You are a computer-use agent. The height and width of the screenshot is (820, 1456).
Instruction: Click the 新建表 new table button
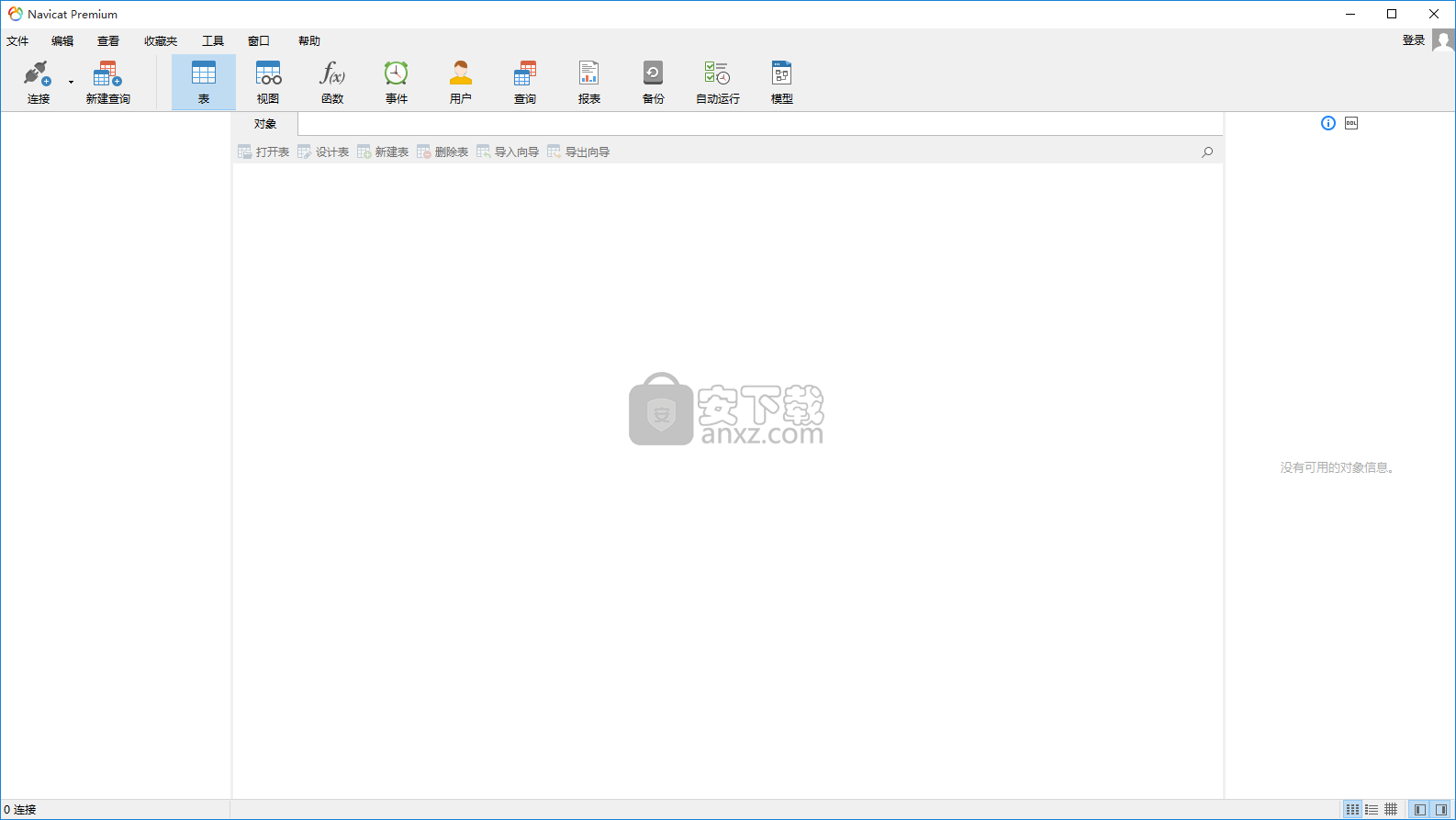tap(383, 152)
